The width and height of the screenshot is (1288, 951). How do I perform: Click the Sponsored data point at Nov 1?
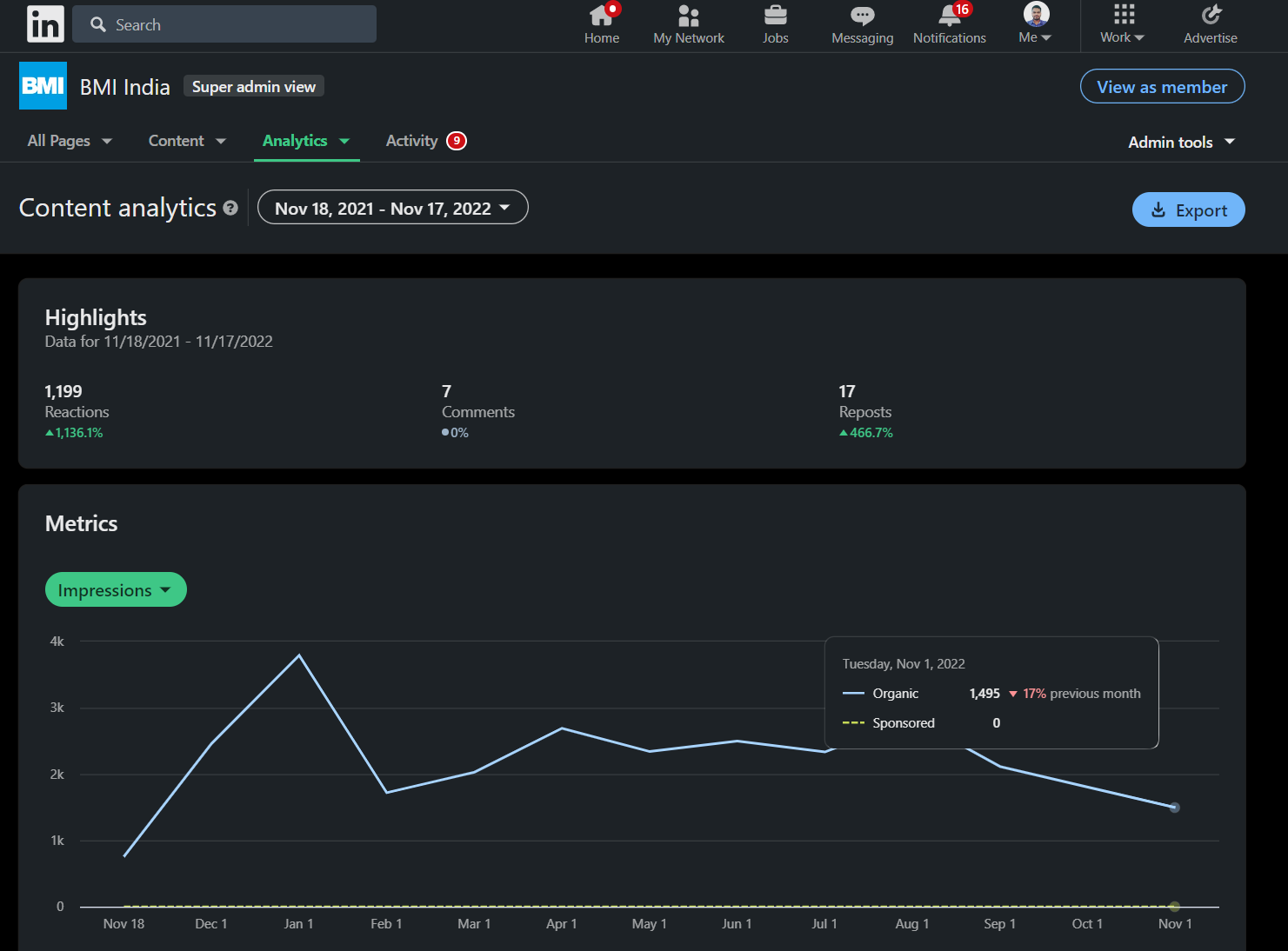click(x=1174, y=907)
